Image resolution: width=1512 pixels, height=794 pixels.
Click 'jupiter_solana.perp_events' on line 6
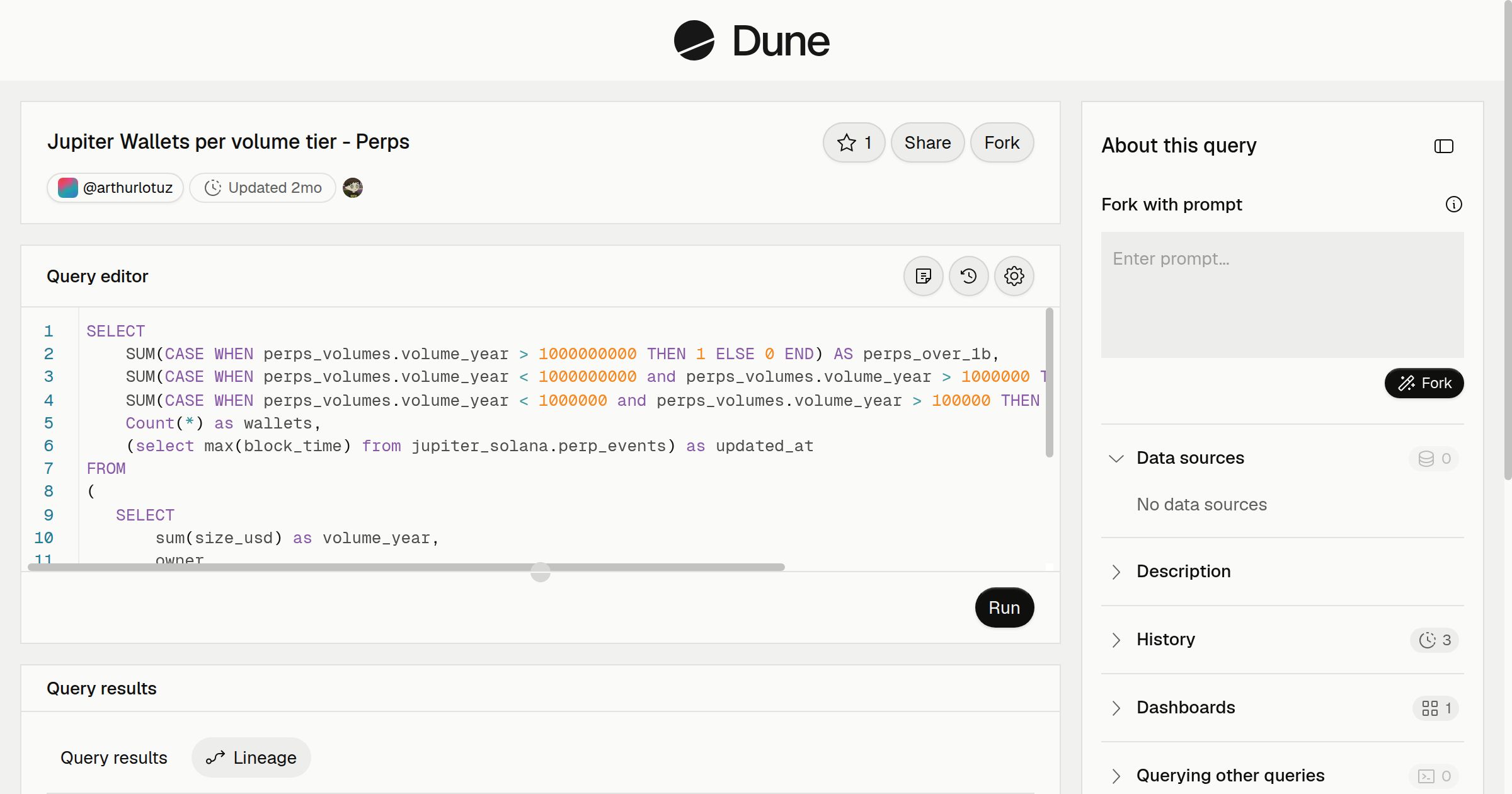pyautogui.click(x=539, y=446)
